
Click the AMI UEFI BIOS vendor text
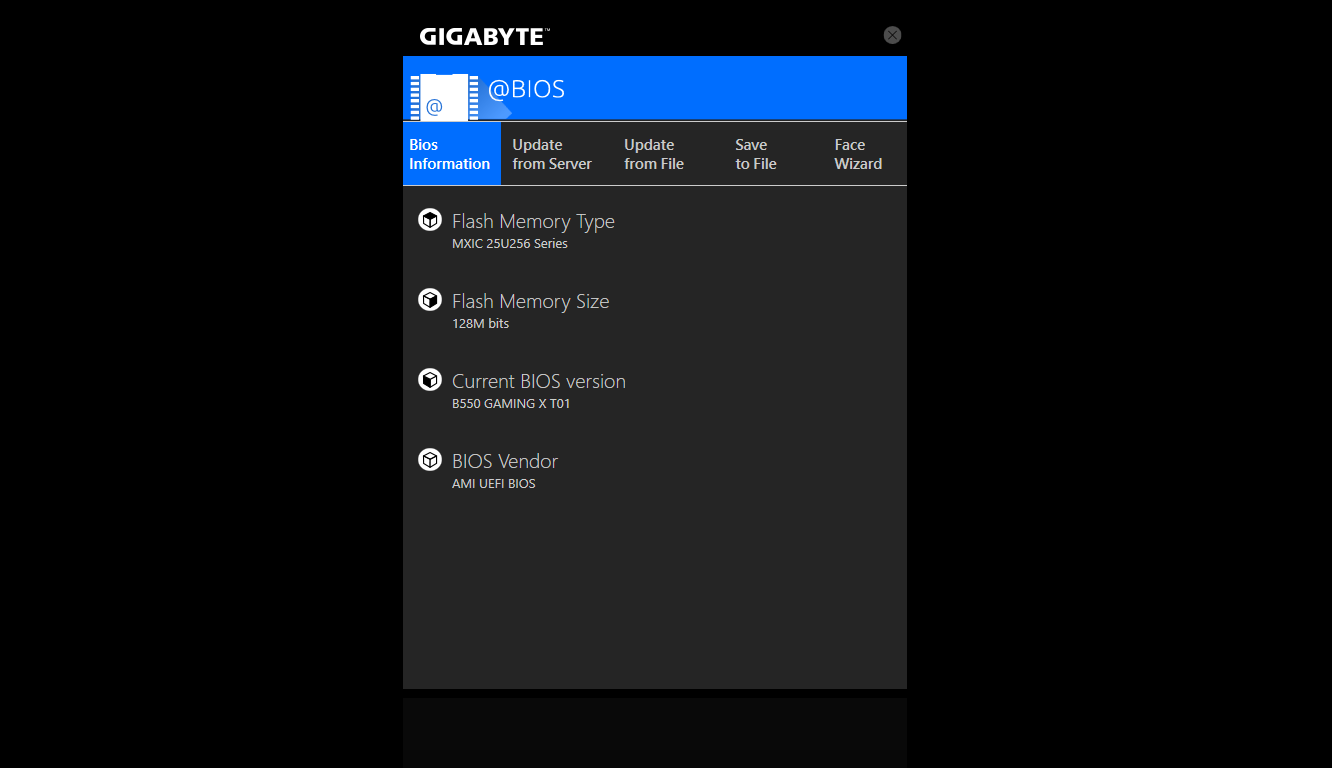coord(493,484)
